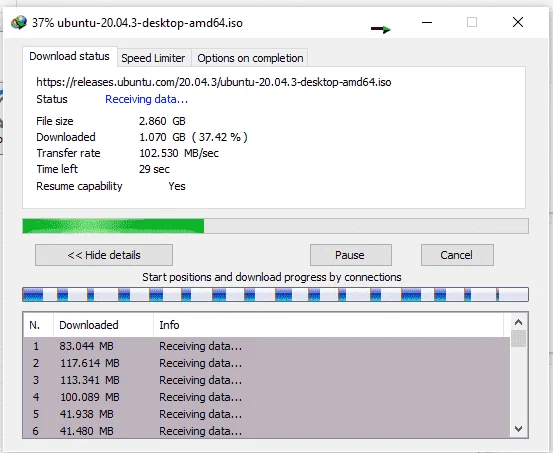Switch to the Download status tab
The width and height of the screenshot is (553, 453).
tap(69, 56)
